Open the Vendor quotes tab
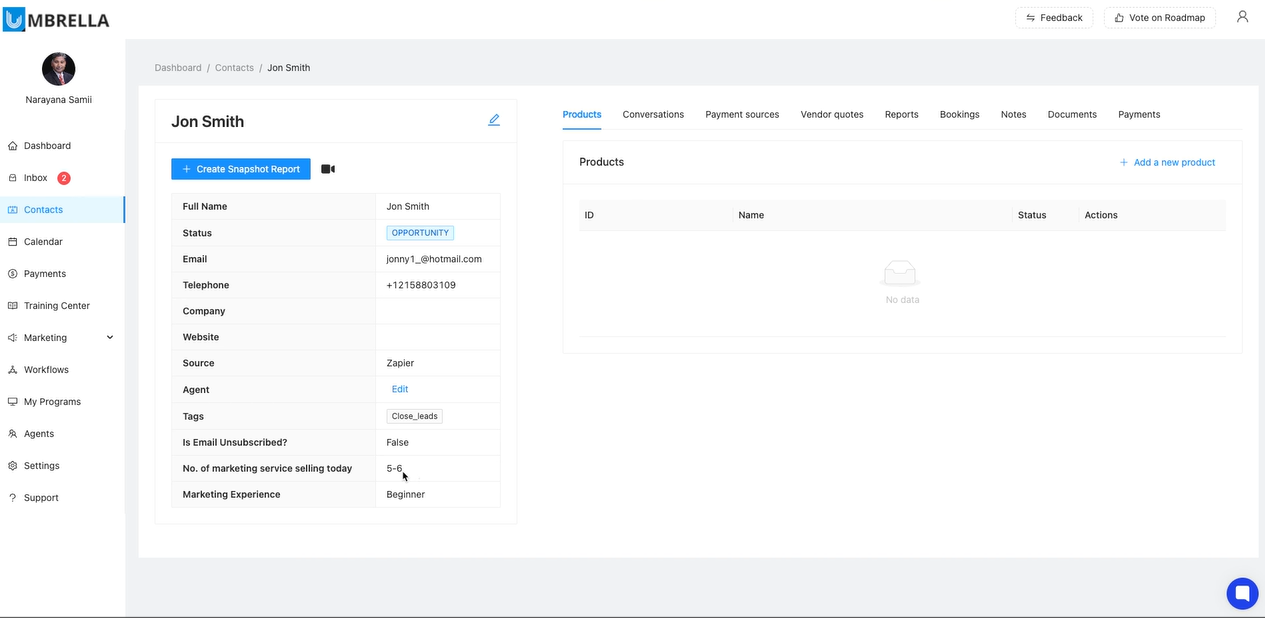This screenshot has width=1265, height=618. [832, 114]
